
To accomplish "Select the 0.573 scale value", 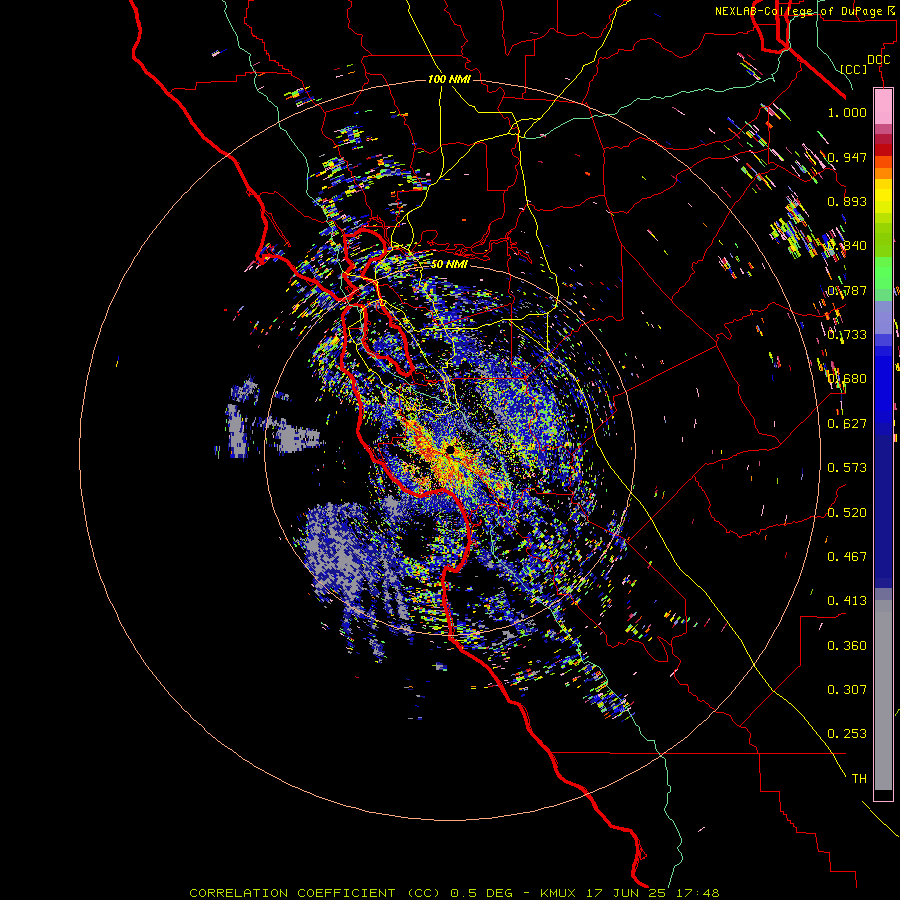I will tap(847, 468).
